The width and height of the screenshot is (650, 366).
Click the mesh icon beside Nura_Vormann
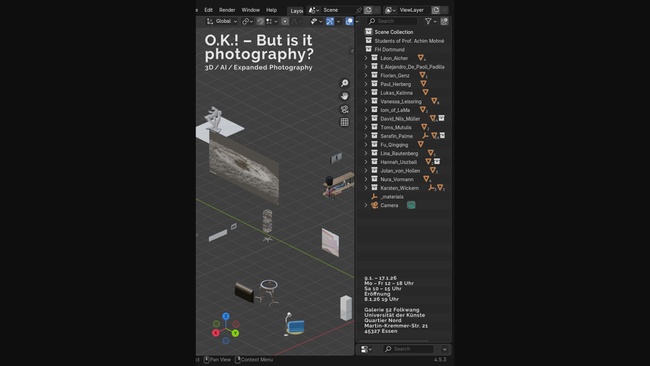pos(426,179)
